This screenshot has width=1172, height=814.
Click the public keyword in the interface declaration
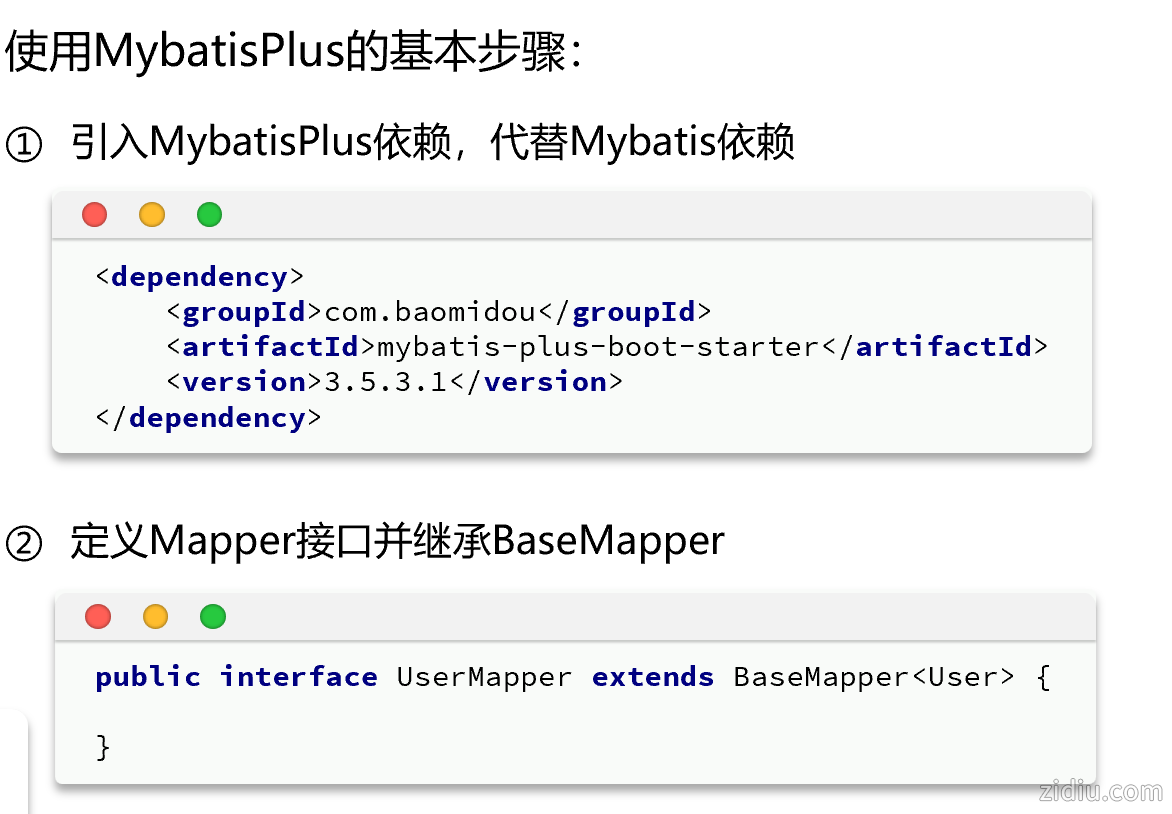[x=148, y=677]
